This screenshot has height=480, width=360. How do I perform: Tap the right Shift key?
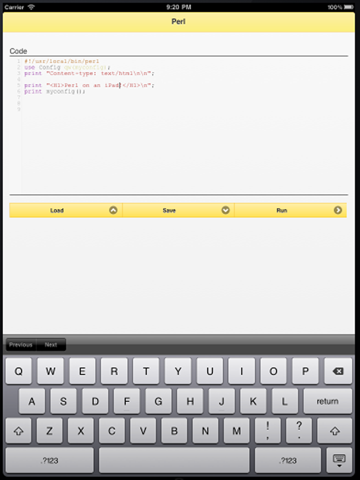click(335, 431)
